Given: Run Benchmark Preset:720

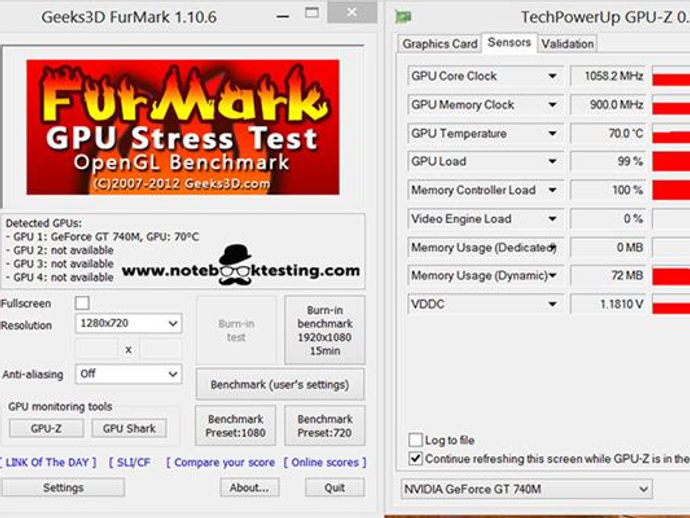Looking at the screenshot, I should pos(325,426).
